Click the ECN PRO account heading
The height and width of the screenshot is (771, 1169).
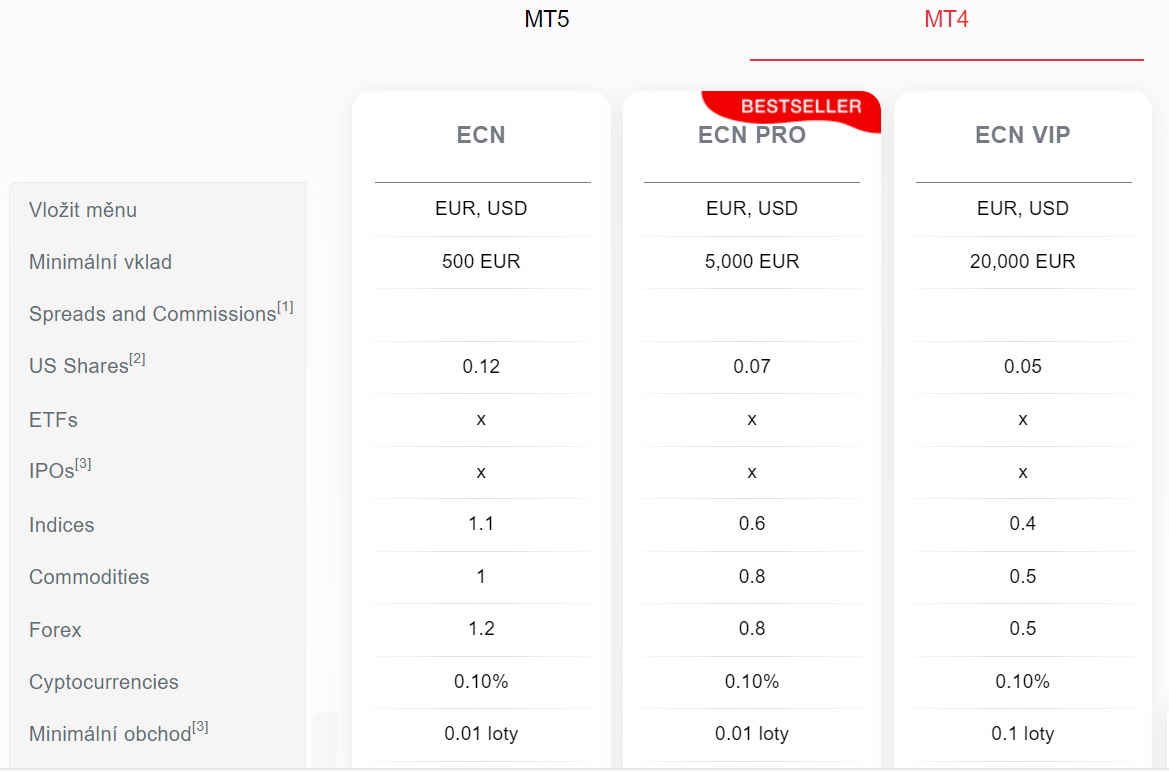752,135
